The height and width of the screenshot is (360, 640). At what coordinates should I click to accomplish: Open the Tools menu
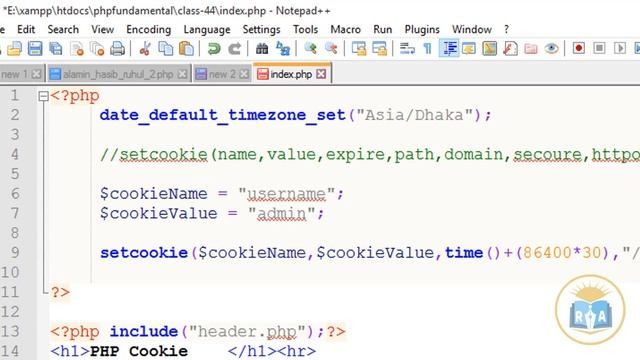pyautogui.click(x=305, y=29)
